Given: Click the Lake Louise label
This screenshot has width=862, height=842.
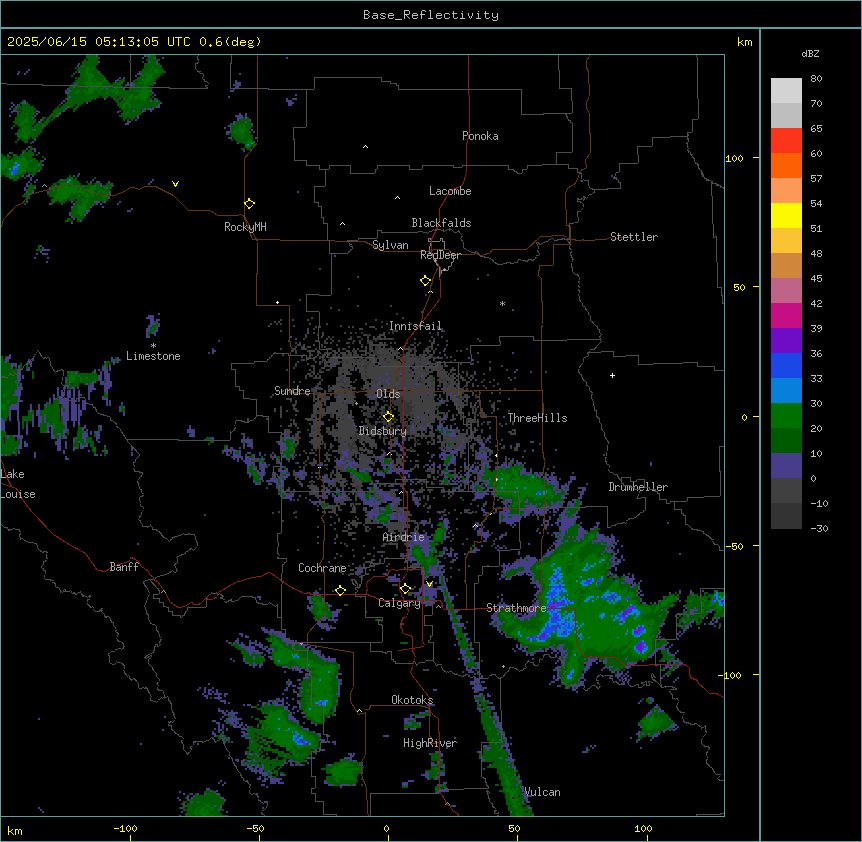Looking at the screenshot, I should [x=18, y=484].
